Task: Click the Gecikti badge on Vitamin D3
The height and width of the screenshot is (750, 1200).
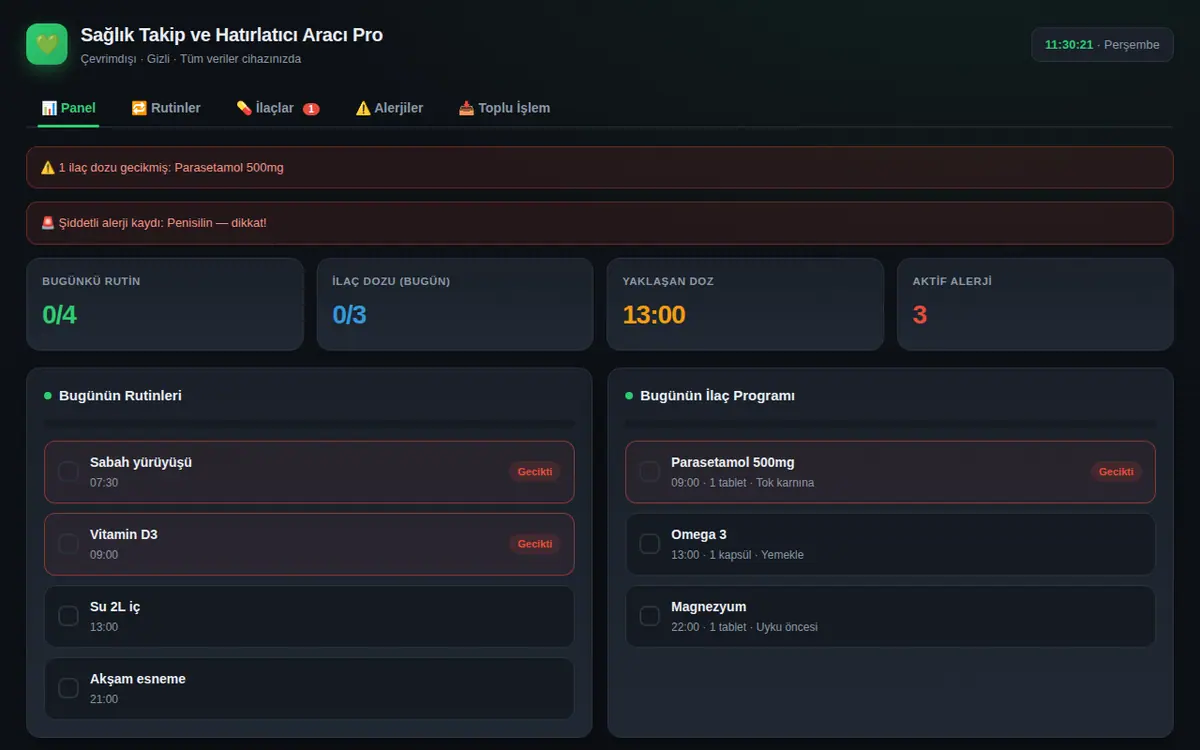Action: pos(534,544)
